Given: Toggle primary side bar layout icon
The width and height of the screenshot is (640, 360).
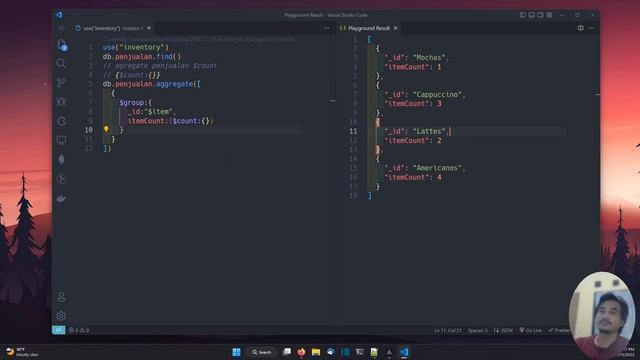Looking at the screenshot, I should point(523,15).
